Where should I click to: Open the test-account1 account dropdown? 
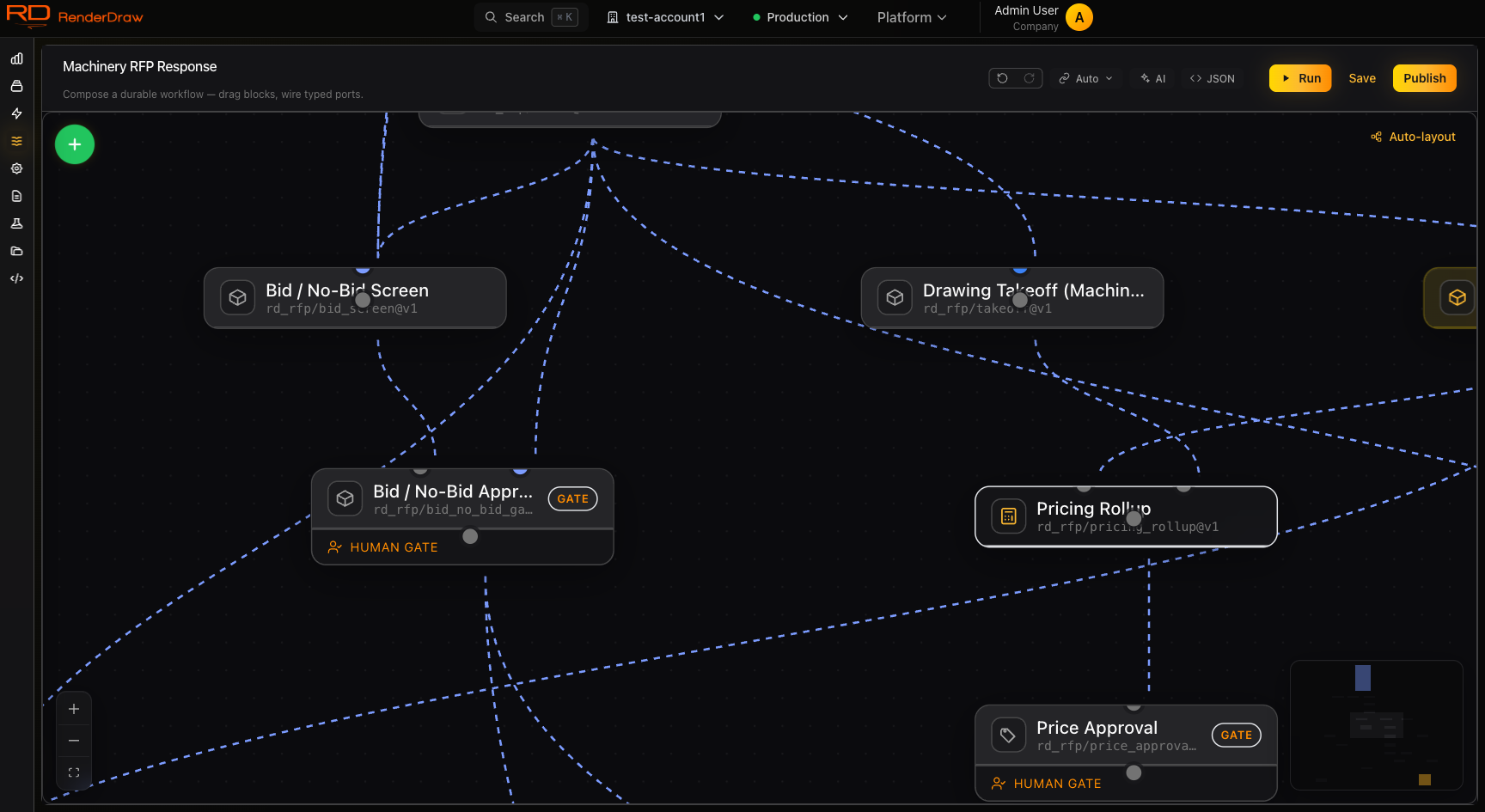pyautogui.click(x=665, y=17)
